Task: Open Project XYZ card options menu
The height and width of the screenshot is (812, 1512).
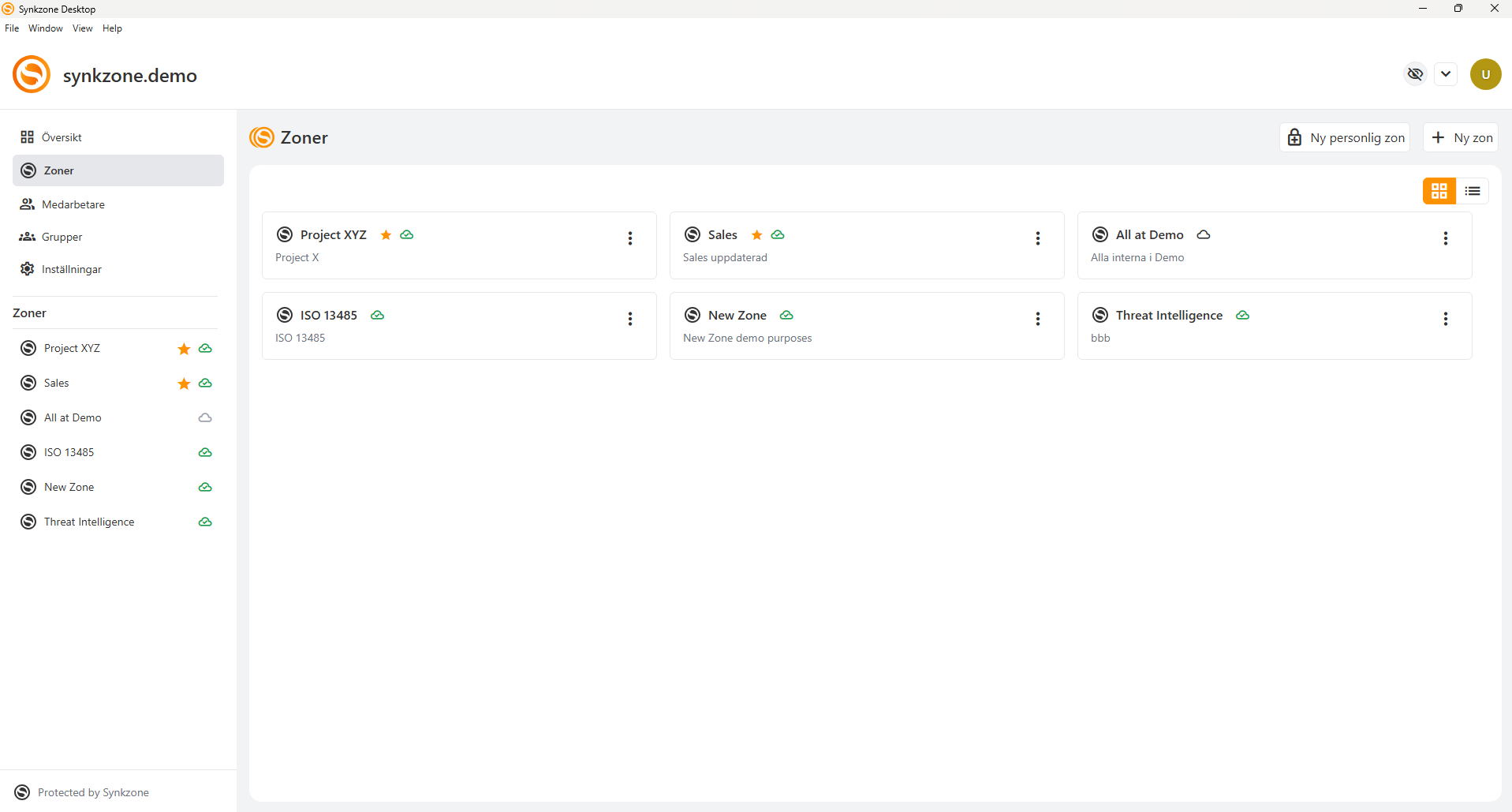Action: pos(630,238)
